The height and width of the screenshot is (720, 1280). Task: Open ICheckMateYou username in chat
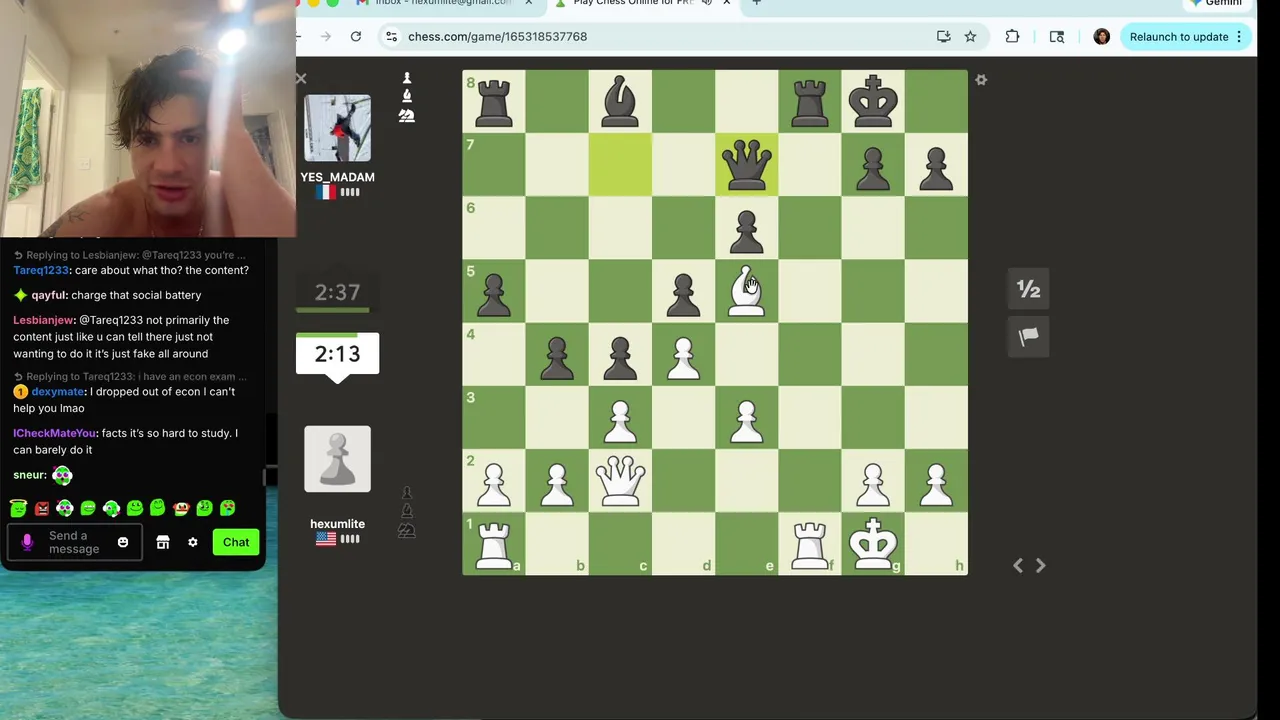(x=55, y=433)
